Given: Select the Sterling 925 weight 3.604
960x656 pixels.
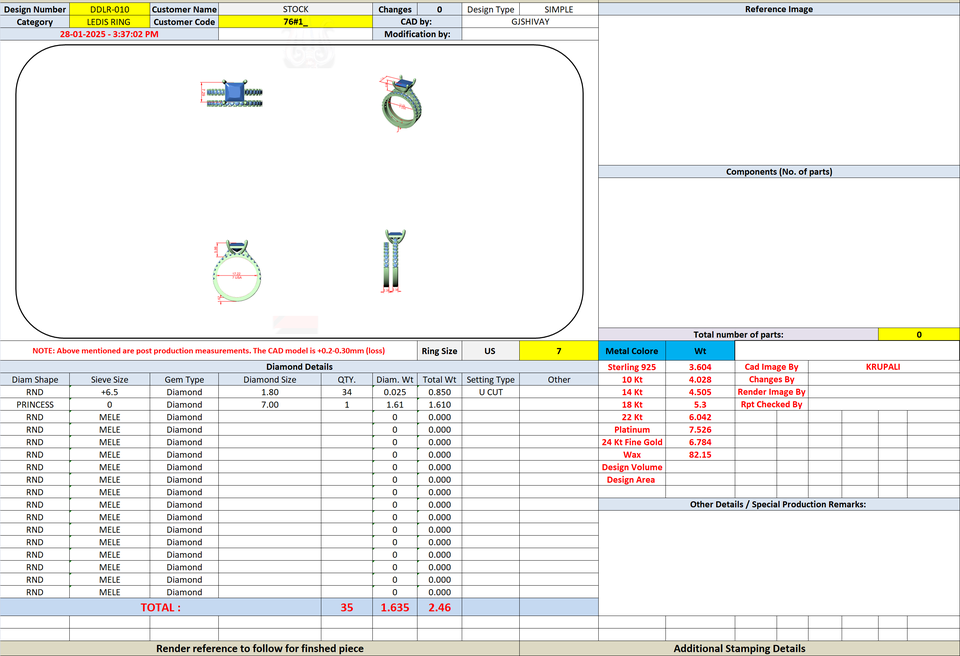Looking at the screenshot, I should click(x=700, y=367).
